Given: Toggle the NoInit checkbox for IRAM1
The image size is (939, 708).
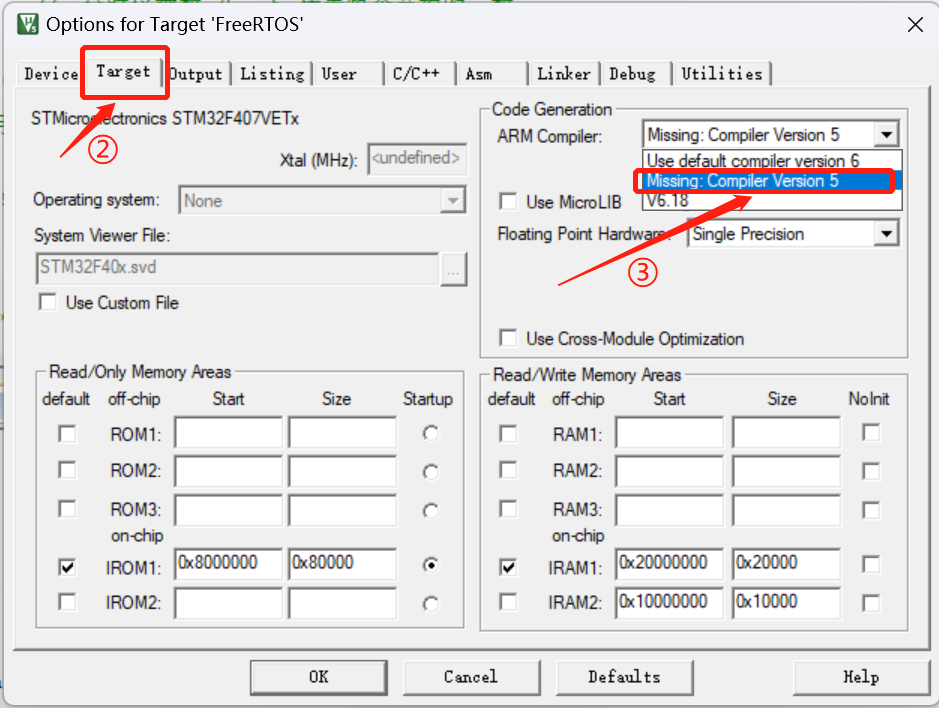Looking at the screenshot, I should (x=870, y=565).
